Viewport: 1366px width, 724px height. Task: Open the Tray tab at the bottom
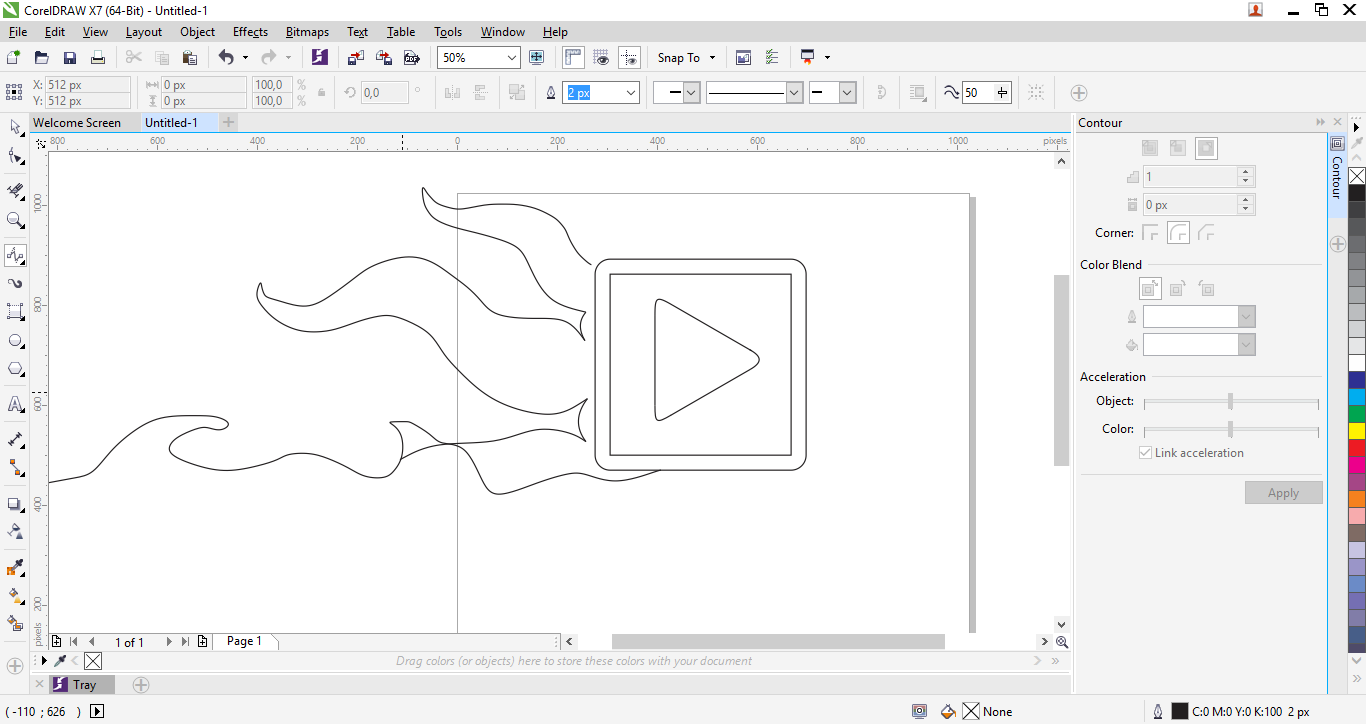click(82, 685)
